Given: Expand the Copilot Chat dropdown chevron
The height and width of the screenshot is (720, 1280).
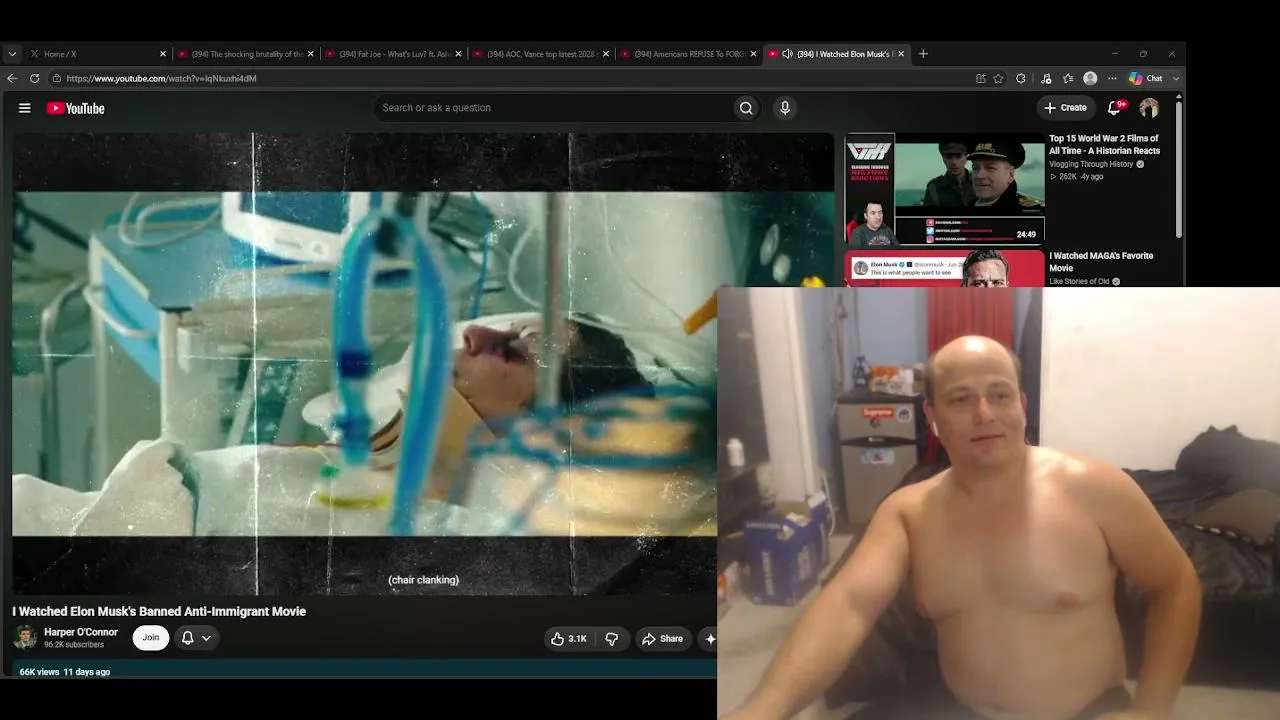Looking at the screenshot, I should pos(1176,78).
